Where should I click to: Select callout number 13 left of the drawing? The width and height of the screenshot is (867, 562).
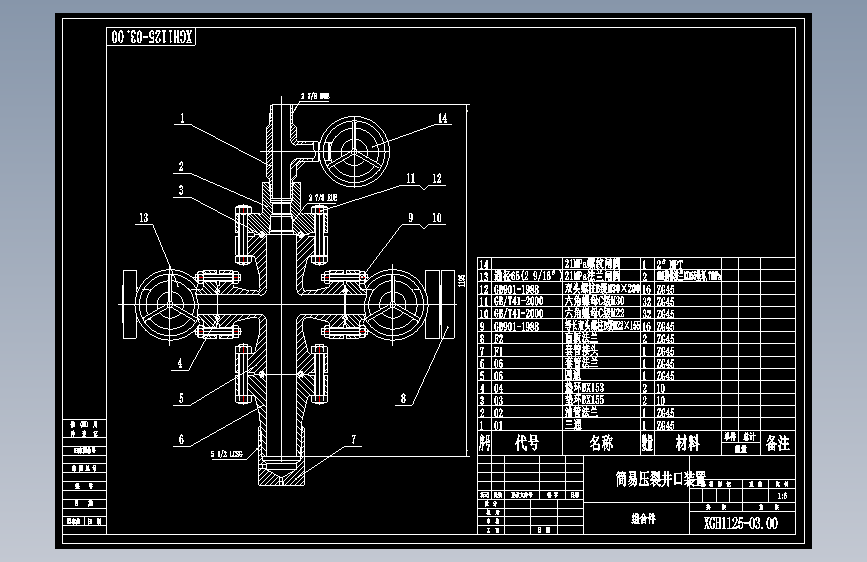point(144,218)
